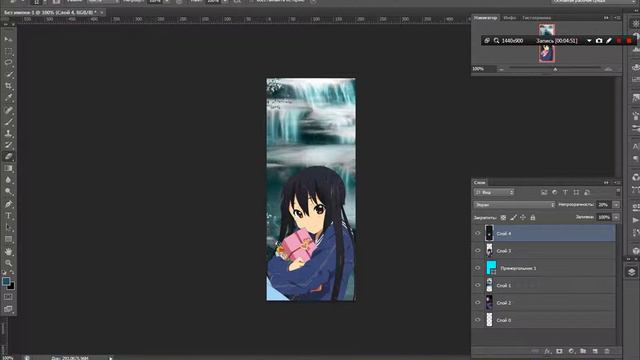Click the navigator zoom slider
This screenshot has height=360, width=640.
555,69
